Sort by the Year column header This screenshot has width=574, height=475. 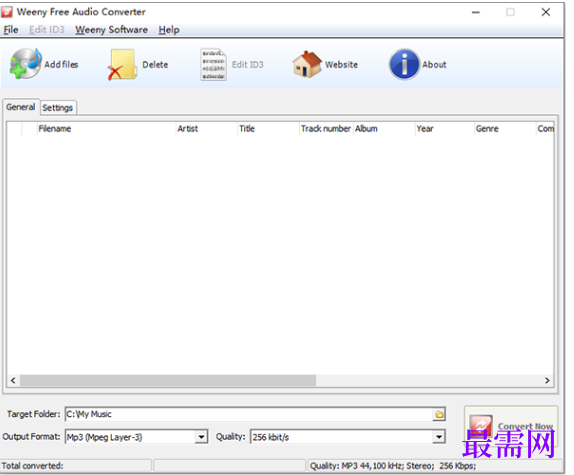(444, 129)
